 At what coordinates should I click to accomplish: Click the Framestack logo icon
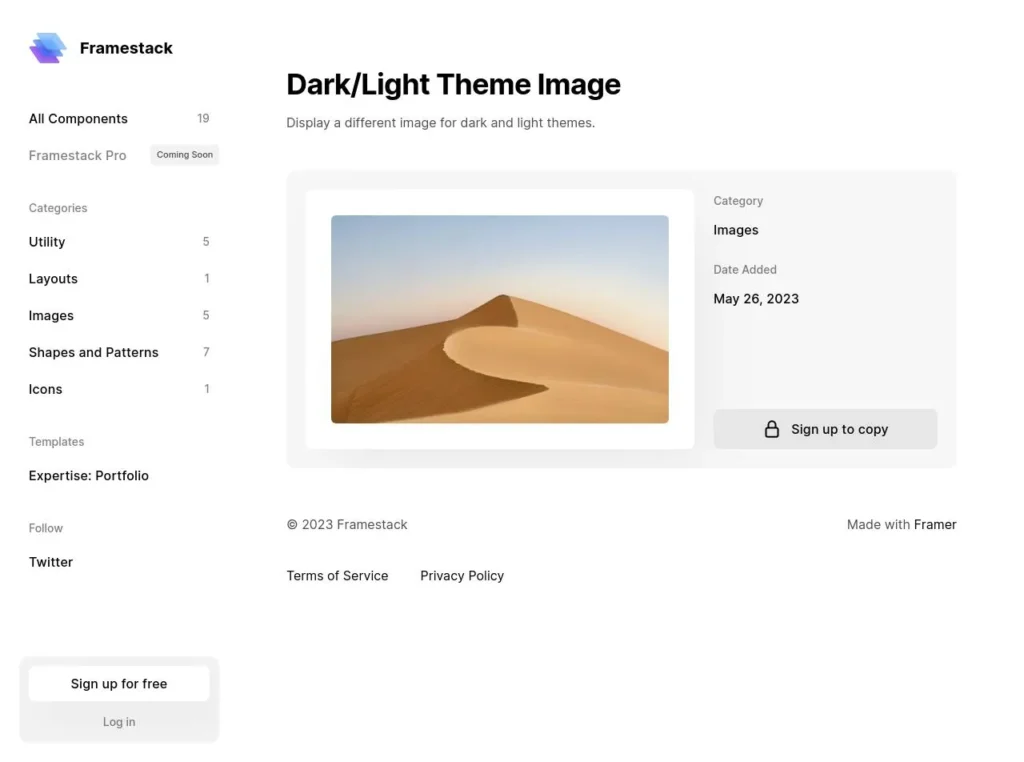tap(48, 48)
